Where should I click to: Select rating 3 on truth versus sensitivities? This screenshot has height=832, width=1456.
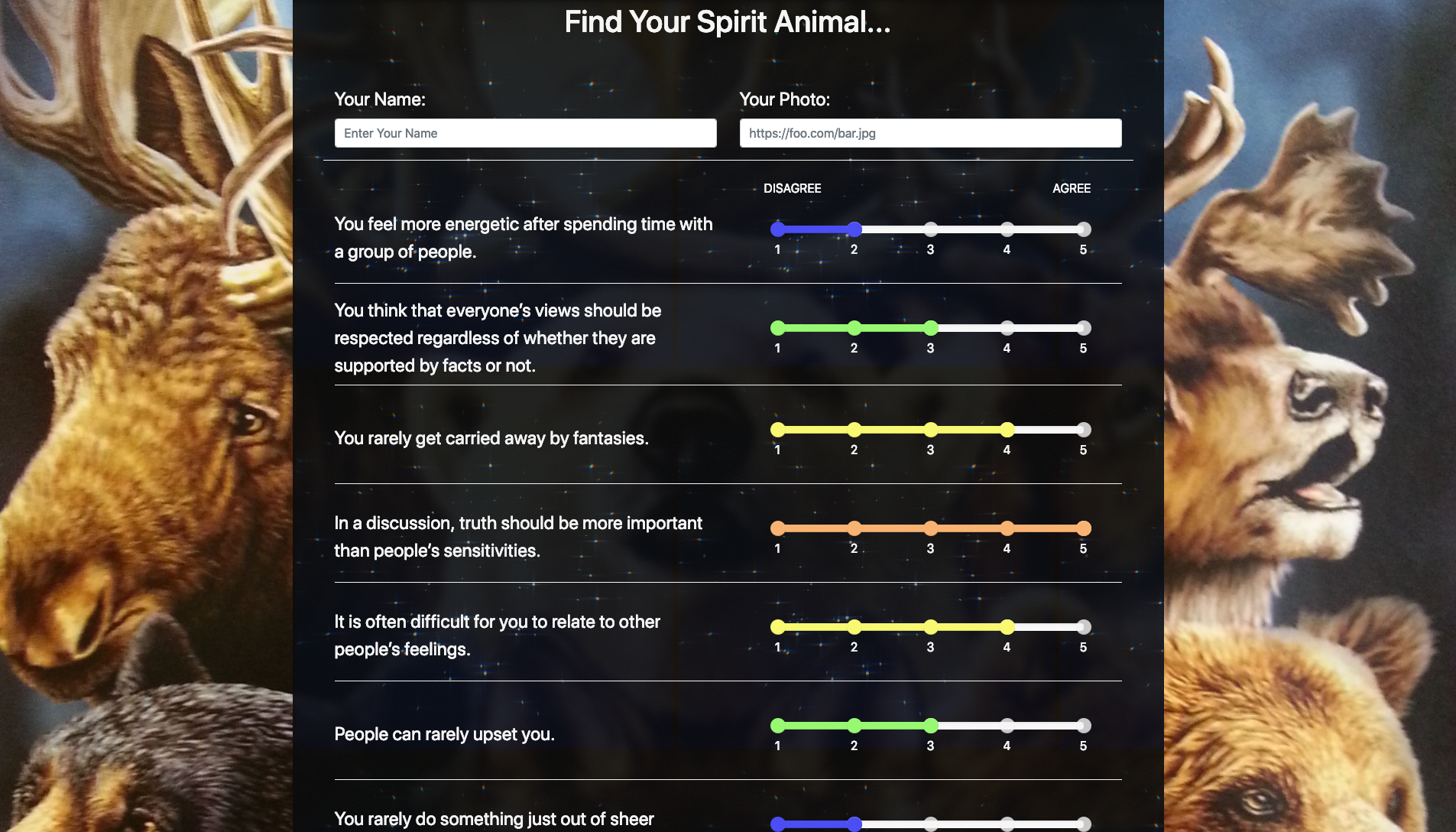pos(931,528)
